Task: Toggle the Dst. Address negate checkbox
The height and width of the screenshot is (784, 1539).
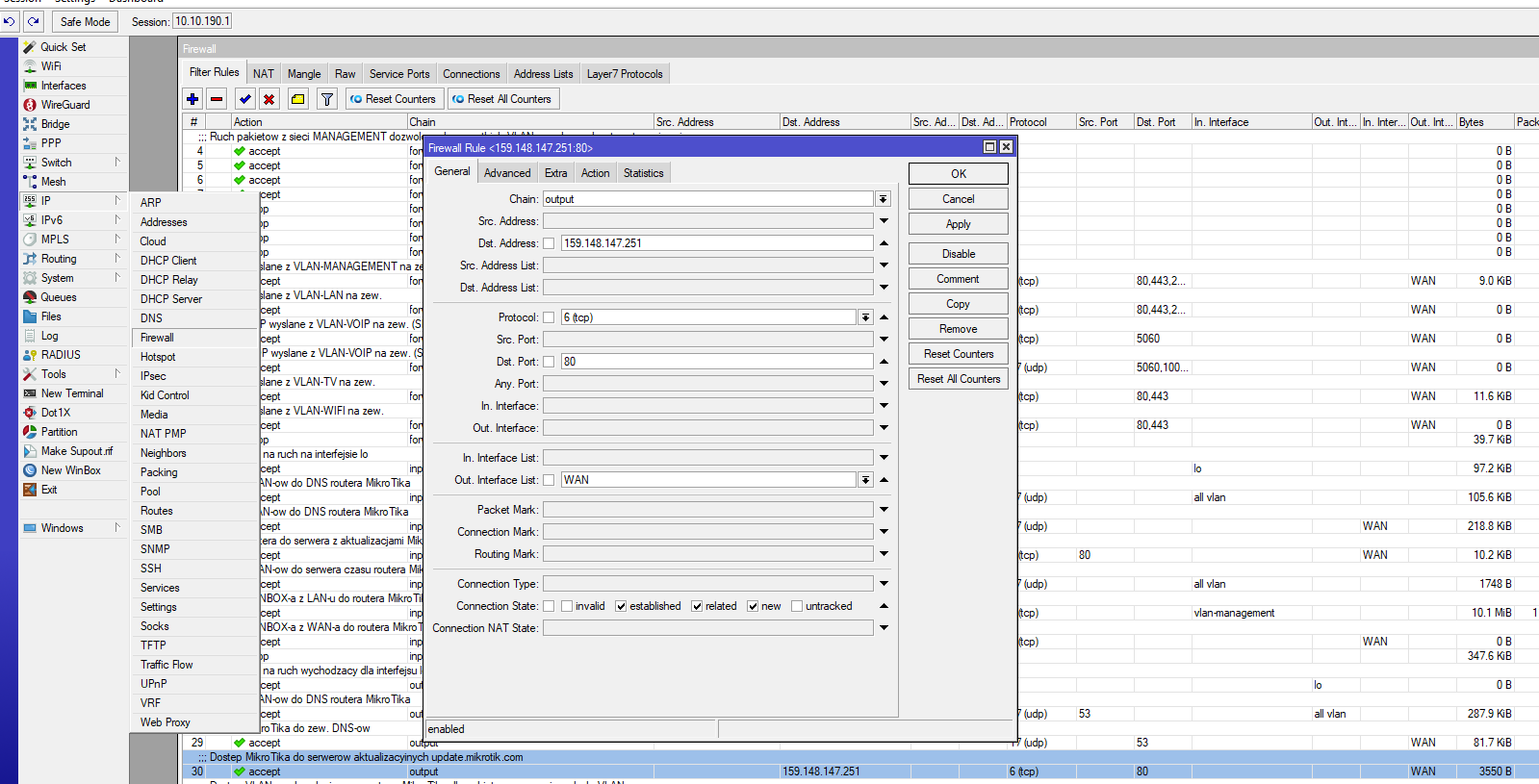Action: 549,243
